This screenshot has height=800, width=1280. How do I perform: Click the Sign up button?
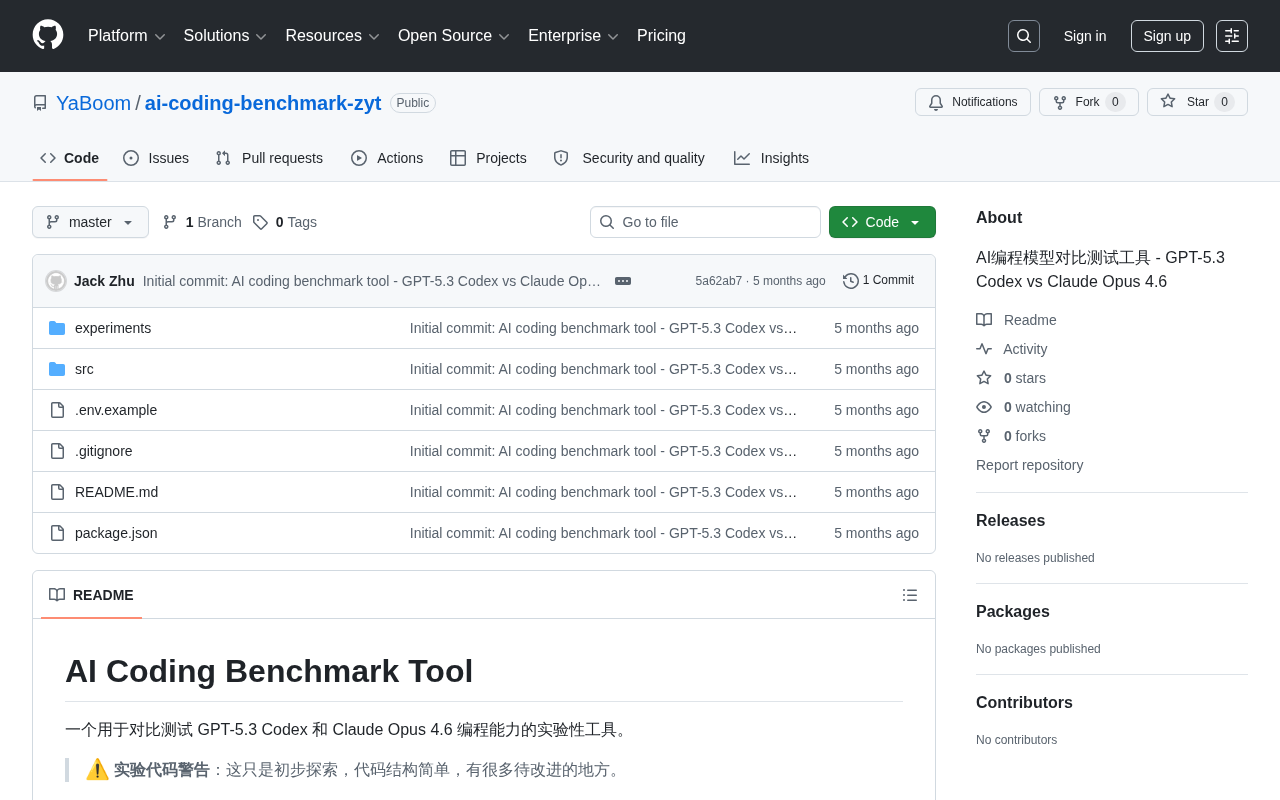[1167, 36]
